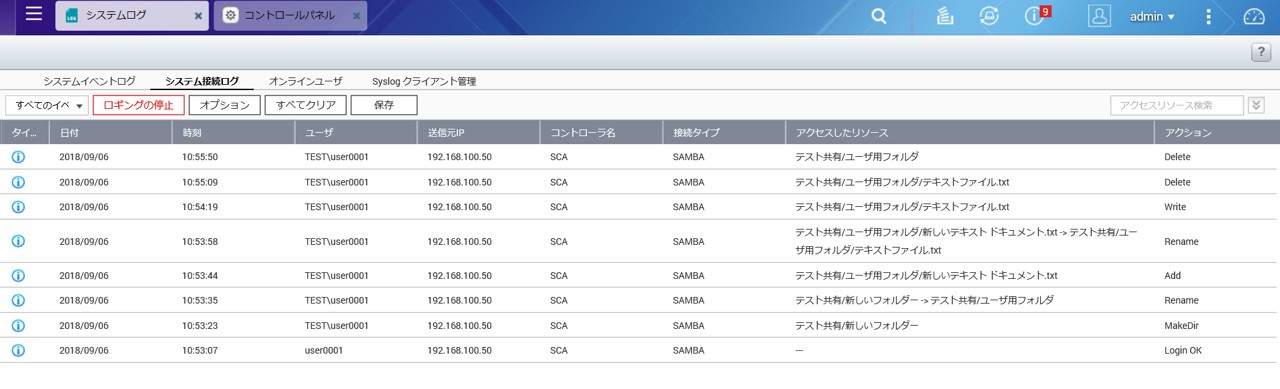This screenshot has height=389, width=1280.
Task: Click info icon of 10:53:35 row
Action: pyautogui.click(x=18, y=300)
